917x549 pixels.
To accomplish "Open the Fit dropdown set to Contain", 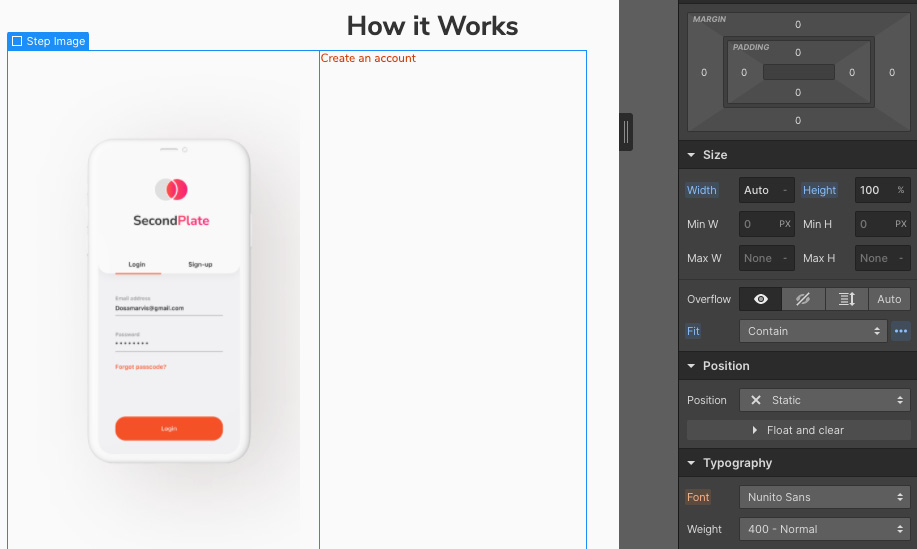I will pos(813,331).
